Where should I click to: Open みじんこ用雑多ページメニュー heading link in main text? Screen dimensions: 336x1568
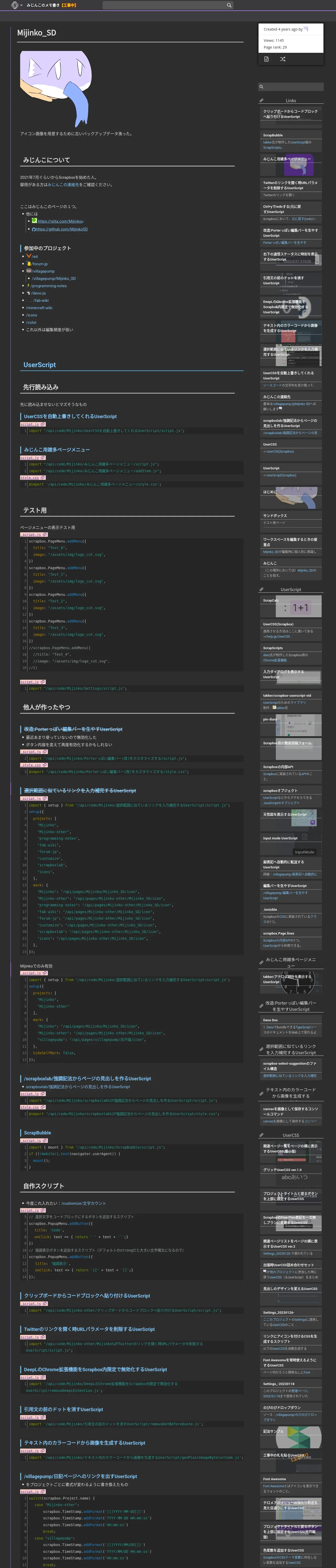pos(57,450)
